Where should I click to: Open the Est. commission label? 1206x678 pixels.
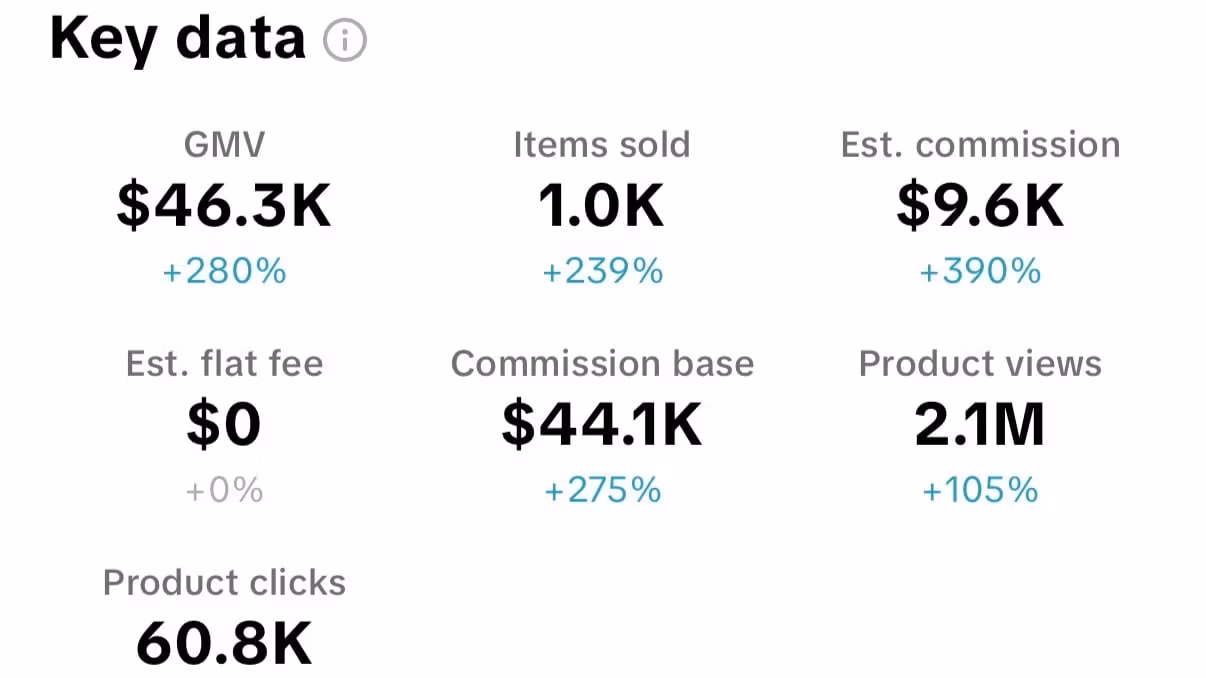[x=980, y=145]
